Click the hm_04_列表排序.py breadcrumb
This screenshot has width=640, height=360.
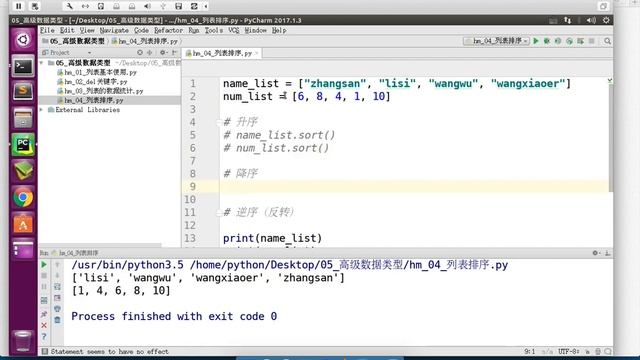pos(145,41)
